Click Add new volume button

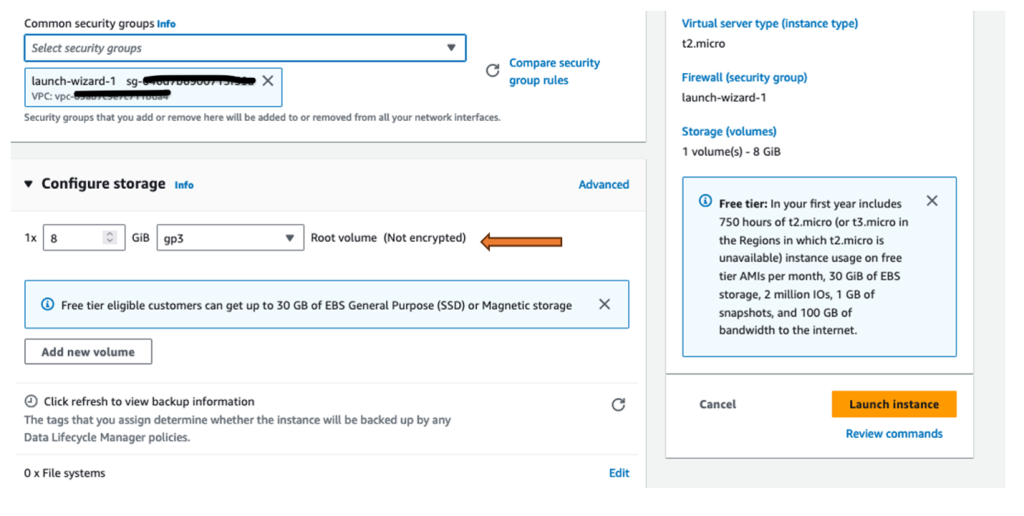coord(88,351)
